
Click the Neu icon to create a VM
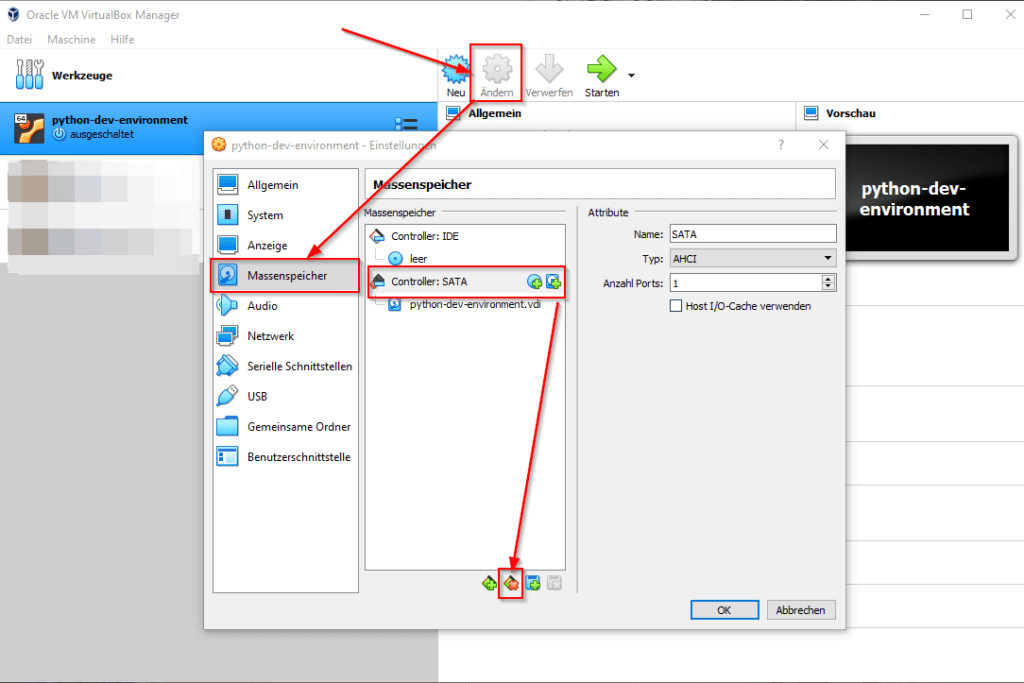(x=455, y=66)
